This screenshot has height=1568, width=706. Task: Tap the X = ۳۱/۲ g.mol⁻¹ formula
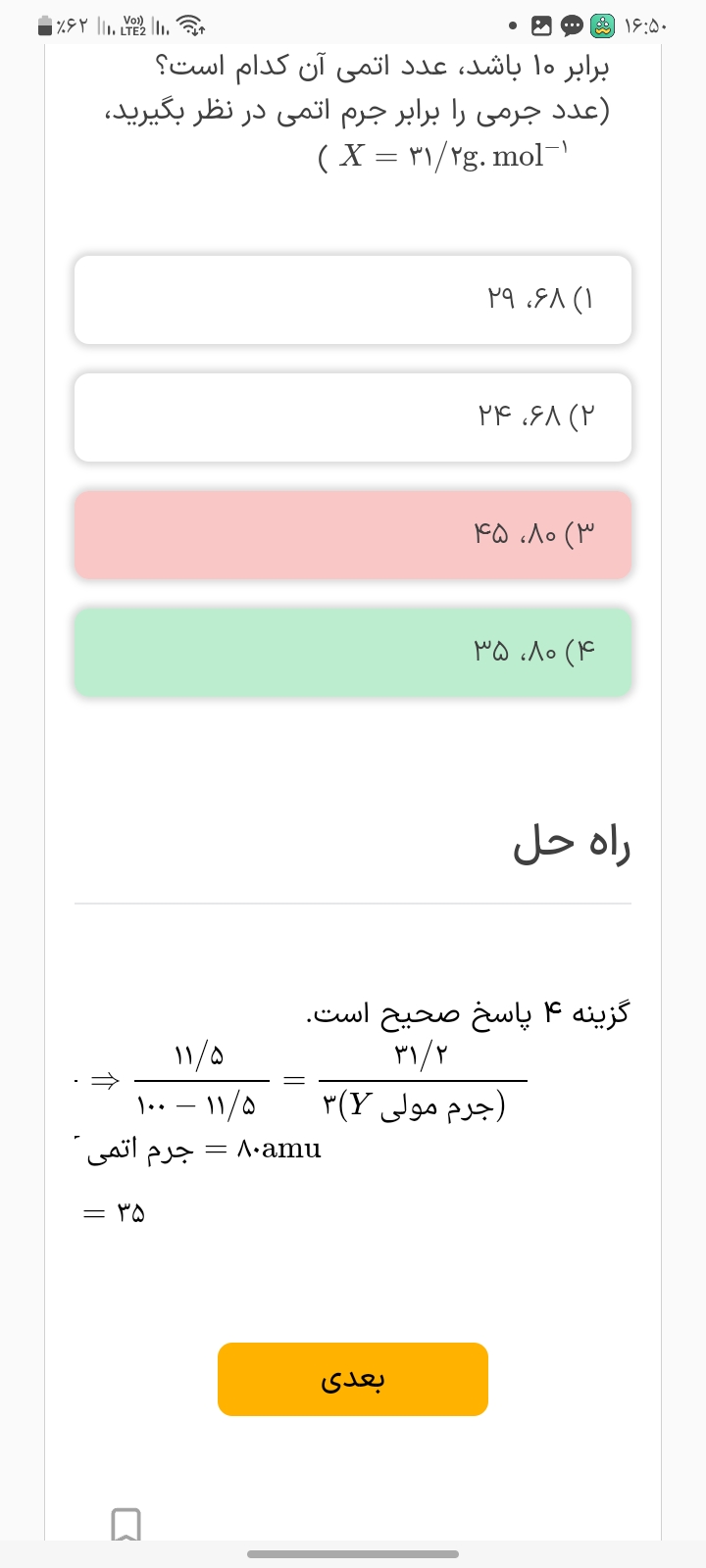coord(443,156)
